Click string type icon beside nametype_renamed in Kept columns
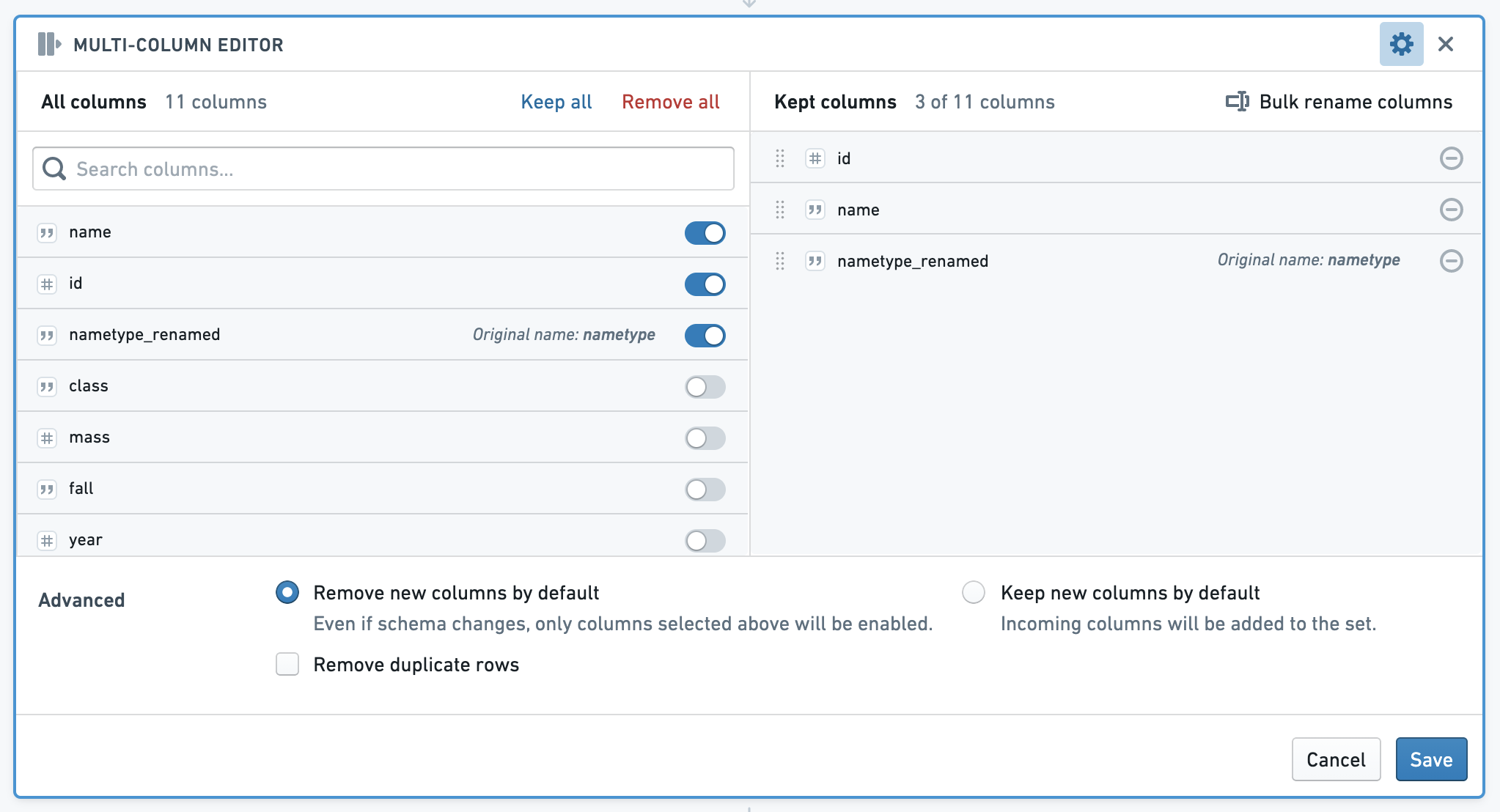 click(x=815, y=261)
